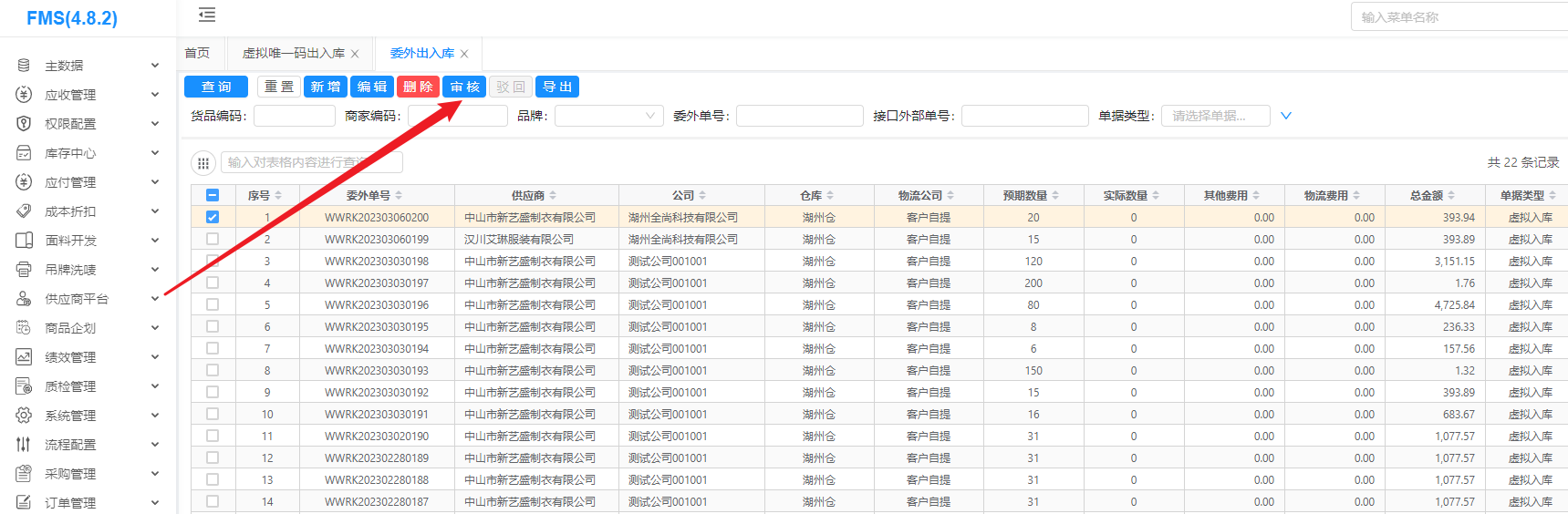Uncheck the row 1 checkbox WWRK202303060200
The height and width of the screenshot is (514, 1568).
213,218
